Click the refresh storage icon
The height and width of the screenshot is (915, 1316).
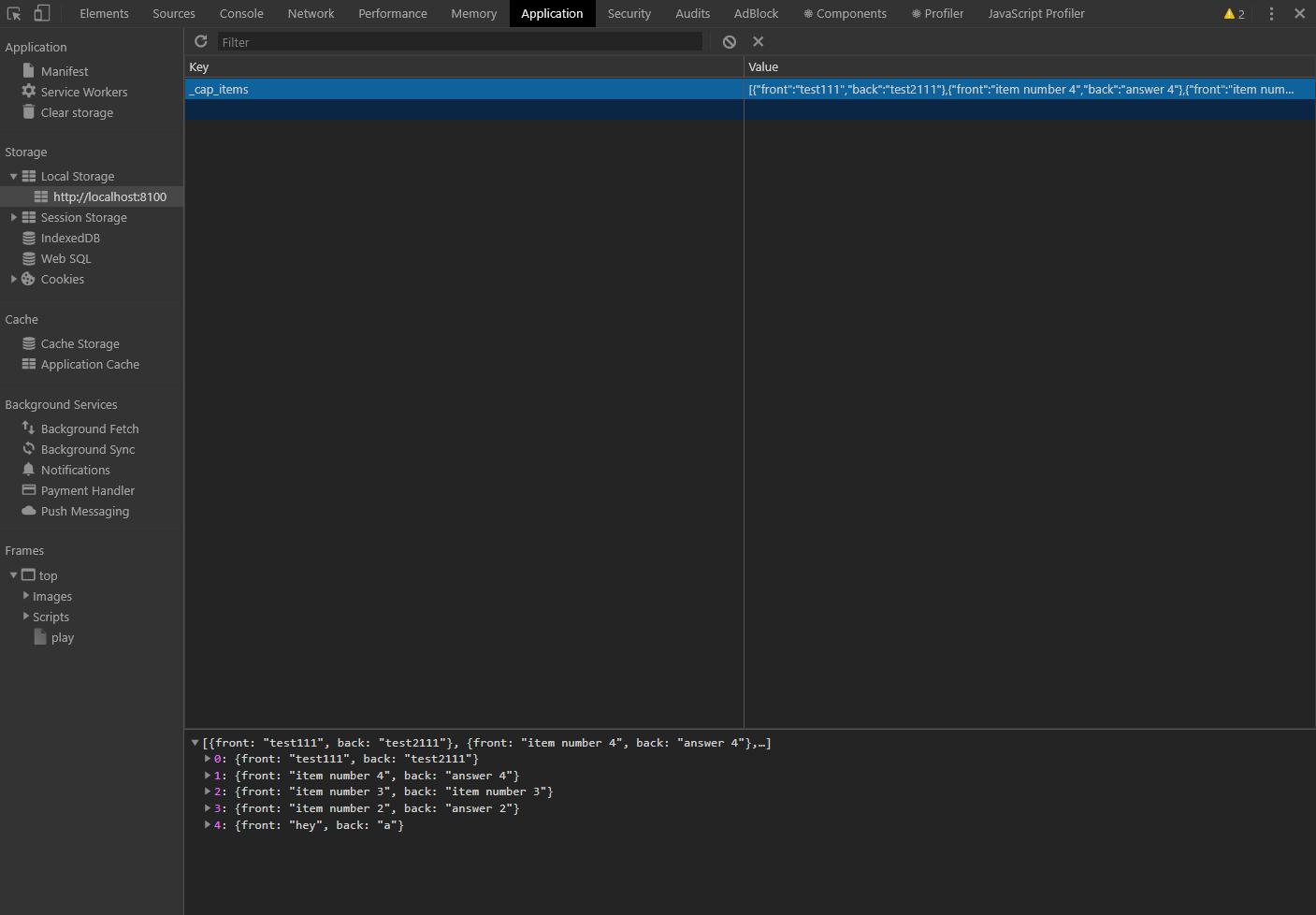(200, 41)
